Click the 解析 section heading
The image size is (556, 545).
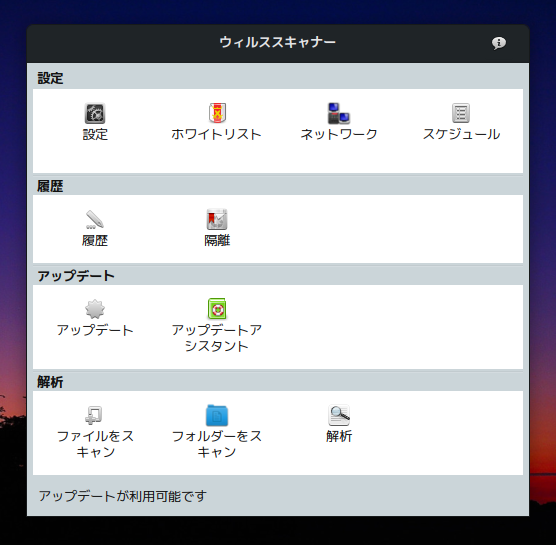pyautogui.click(x=50, y=382)
